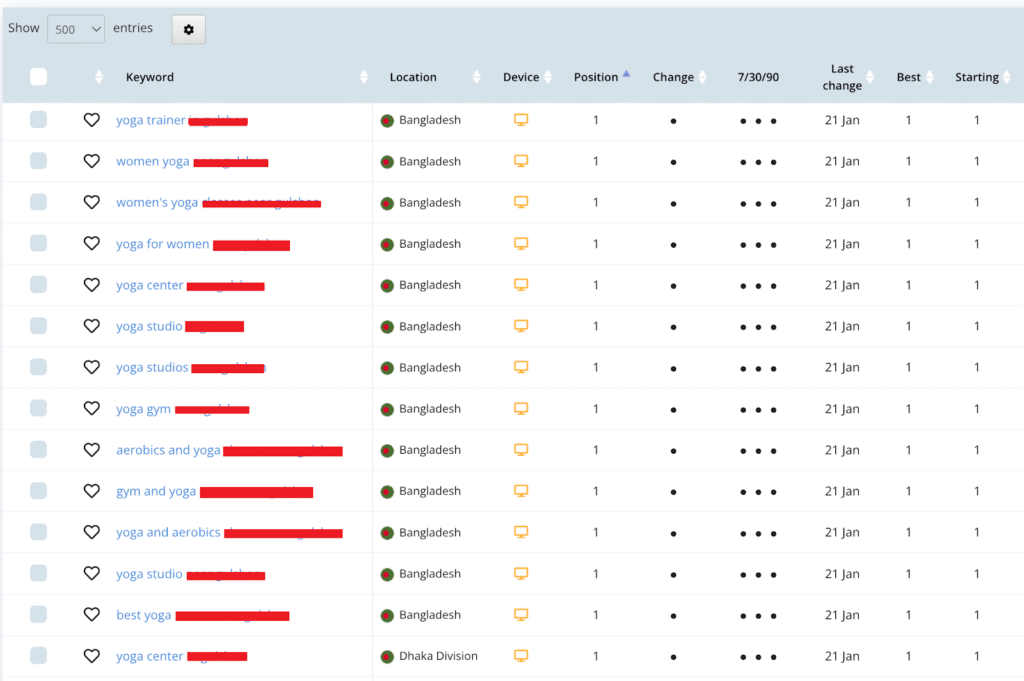
Task: Open the yoga and aerobics keyword link
Action: coord(168,532)
